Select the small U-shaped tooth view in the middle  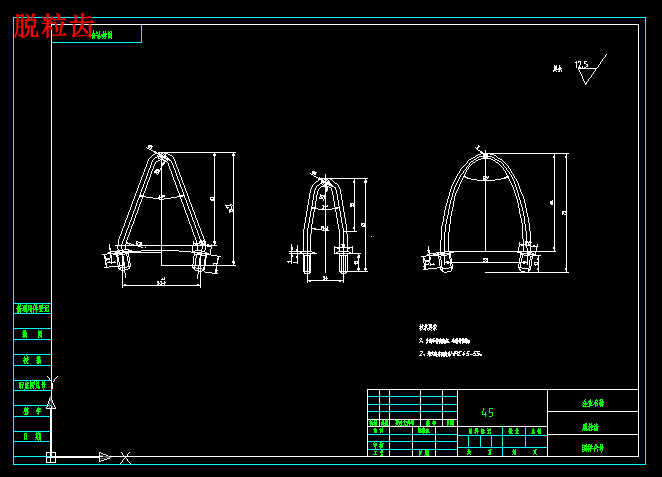tap(327, 227)
